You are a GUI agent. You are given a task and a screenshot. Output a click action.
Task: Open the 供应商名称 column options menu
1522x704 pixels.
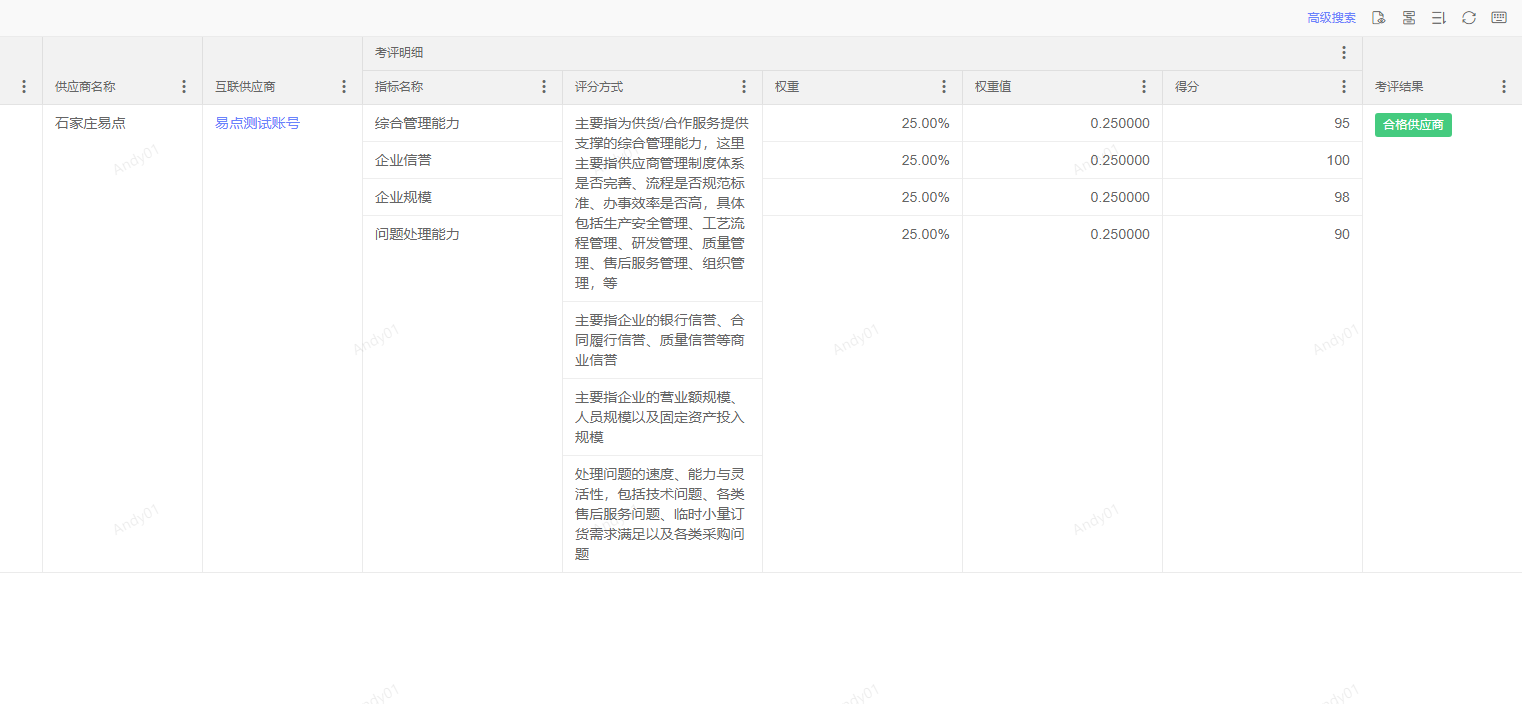point(184,87)
